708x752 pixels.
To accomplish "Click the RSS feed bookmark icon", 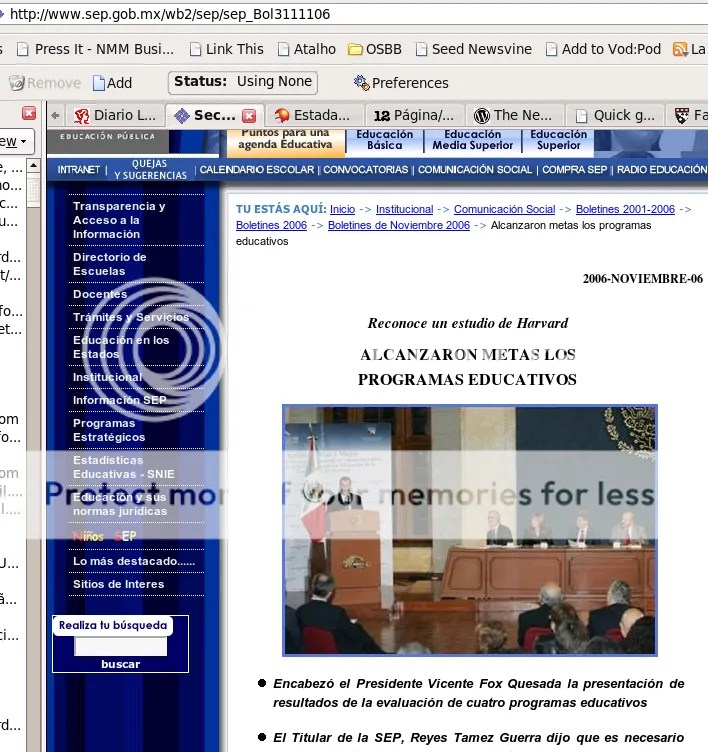I will (x=680, y=49).
